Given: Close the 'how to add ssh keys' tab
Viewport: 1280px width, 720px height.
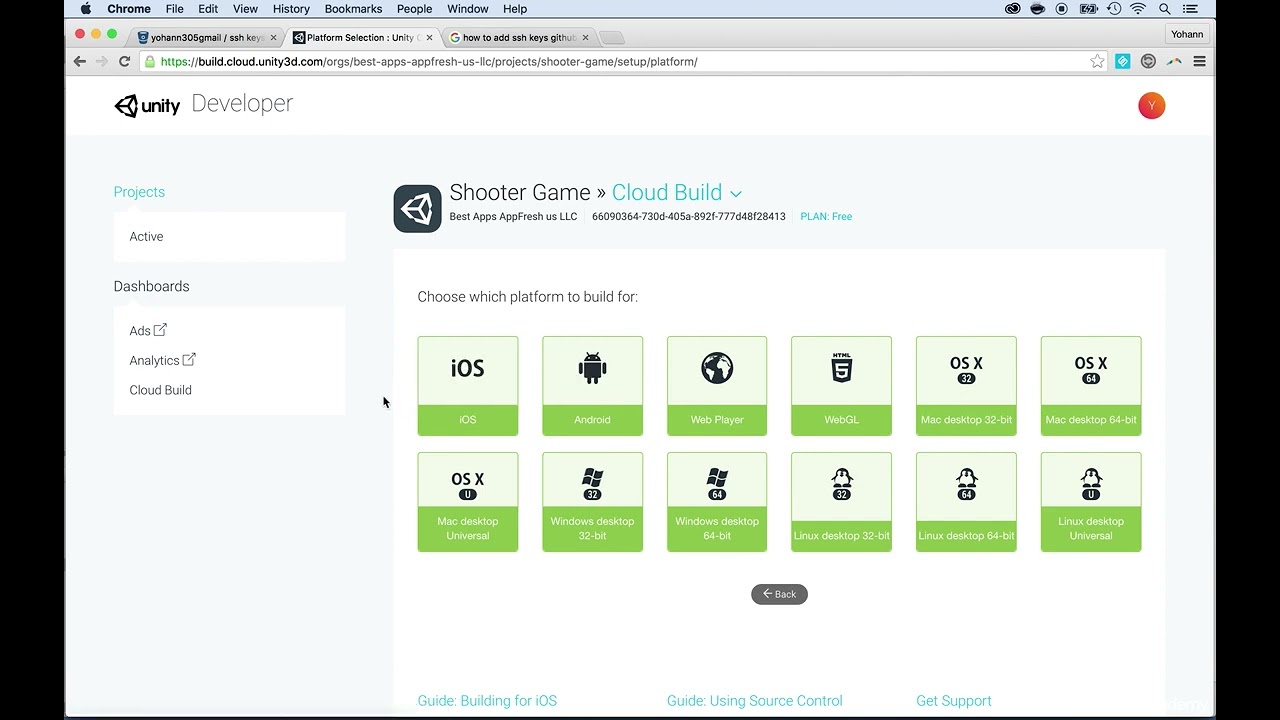Looking at the screenshot, I should pyautogui.click(x=586, y=38).
